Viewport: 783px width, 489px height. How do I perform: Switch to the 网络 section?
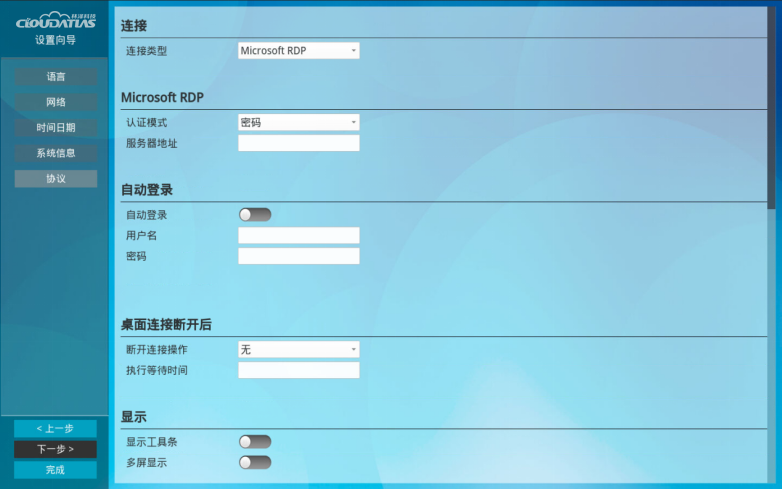pyautogui.click(x=56, y=102)
